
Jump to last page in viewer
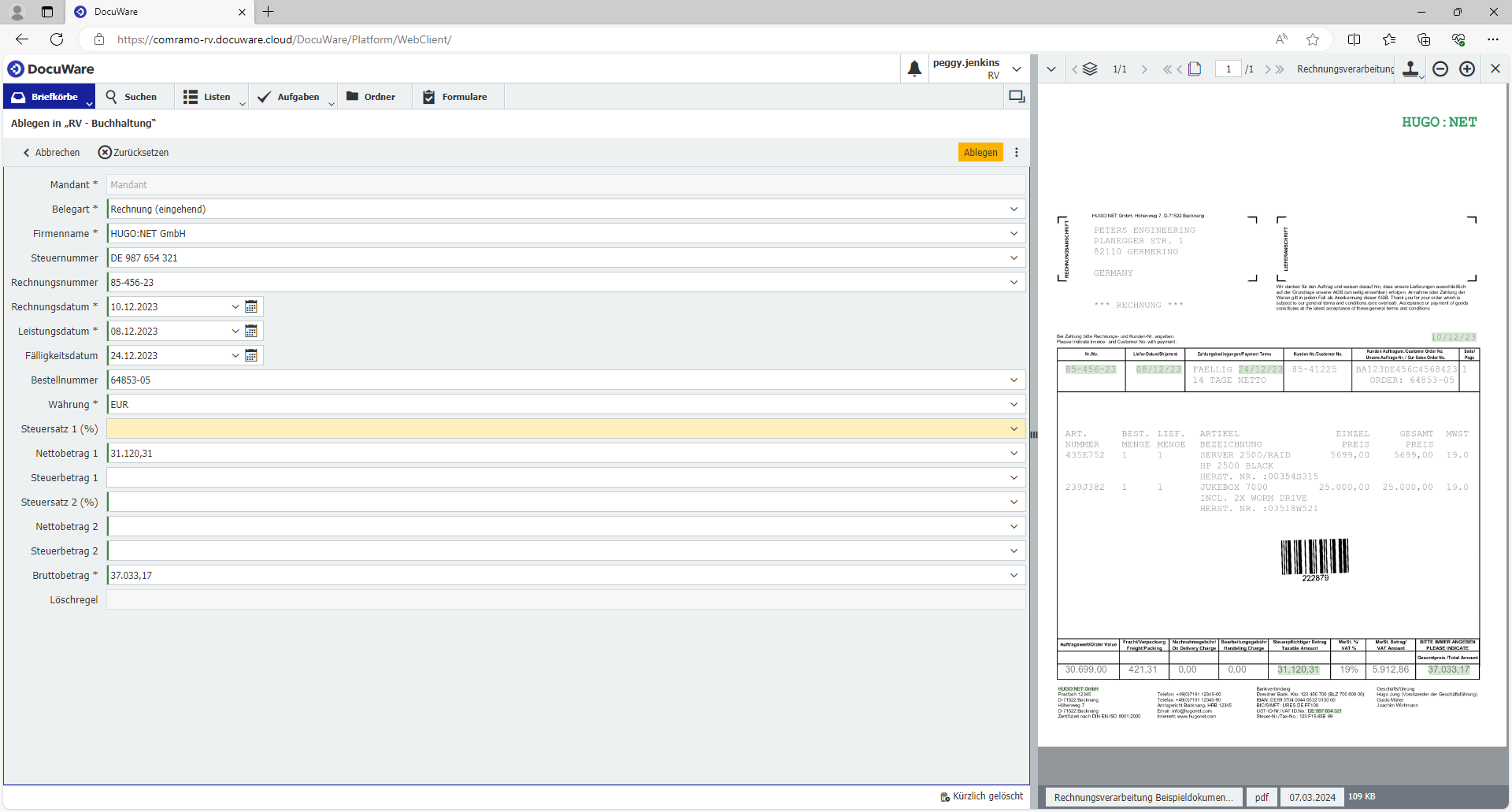click(x=1280, y=69)
